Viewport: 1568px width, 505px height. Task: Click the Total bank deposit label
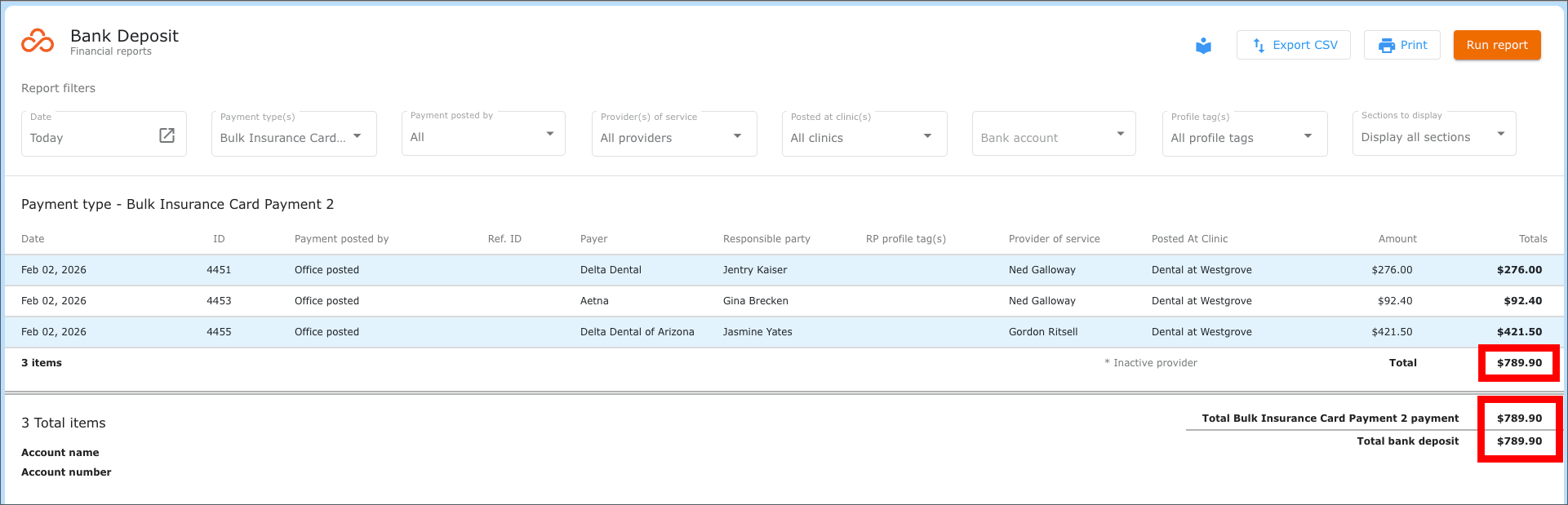point(1408,441)
